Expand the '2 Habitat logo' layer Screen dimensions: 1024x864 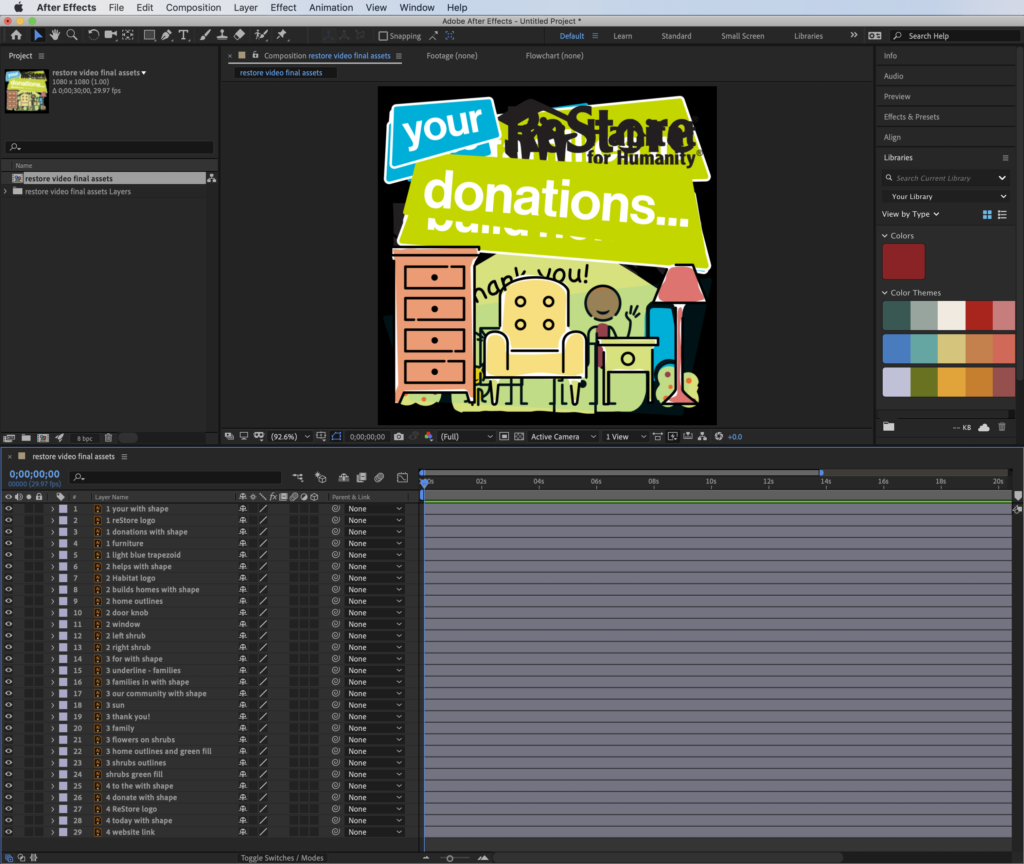point(53,578)
